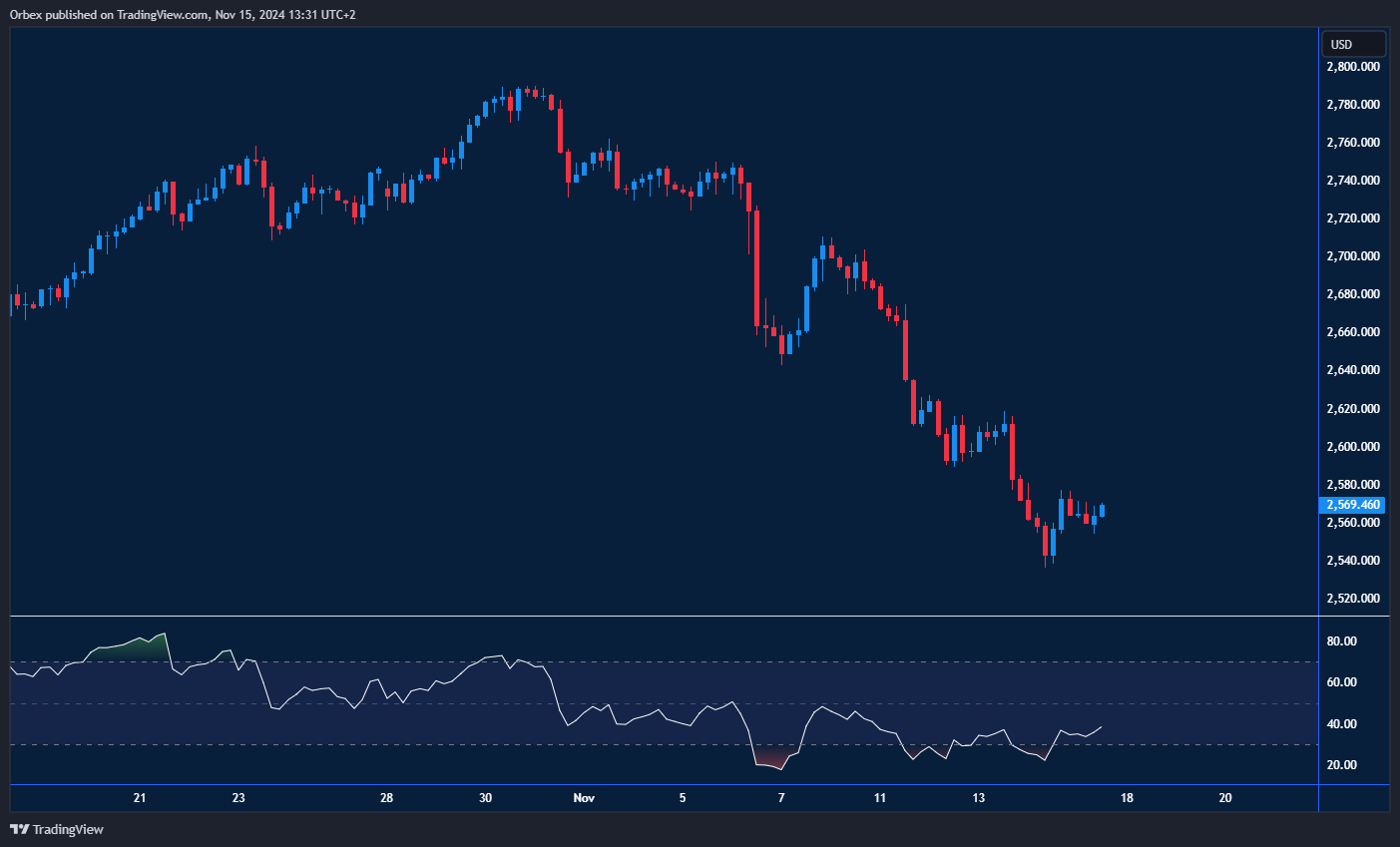
Task: Select date 18 on the time axis
Action: pyautogui.click(x=1127, y=797)
